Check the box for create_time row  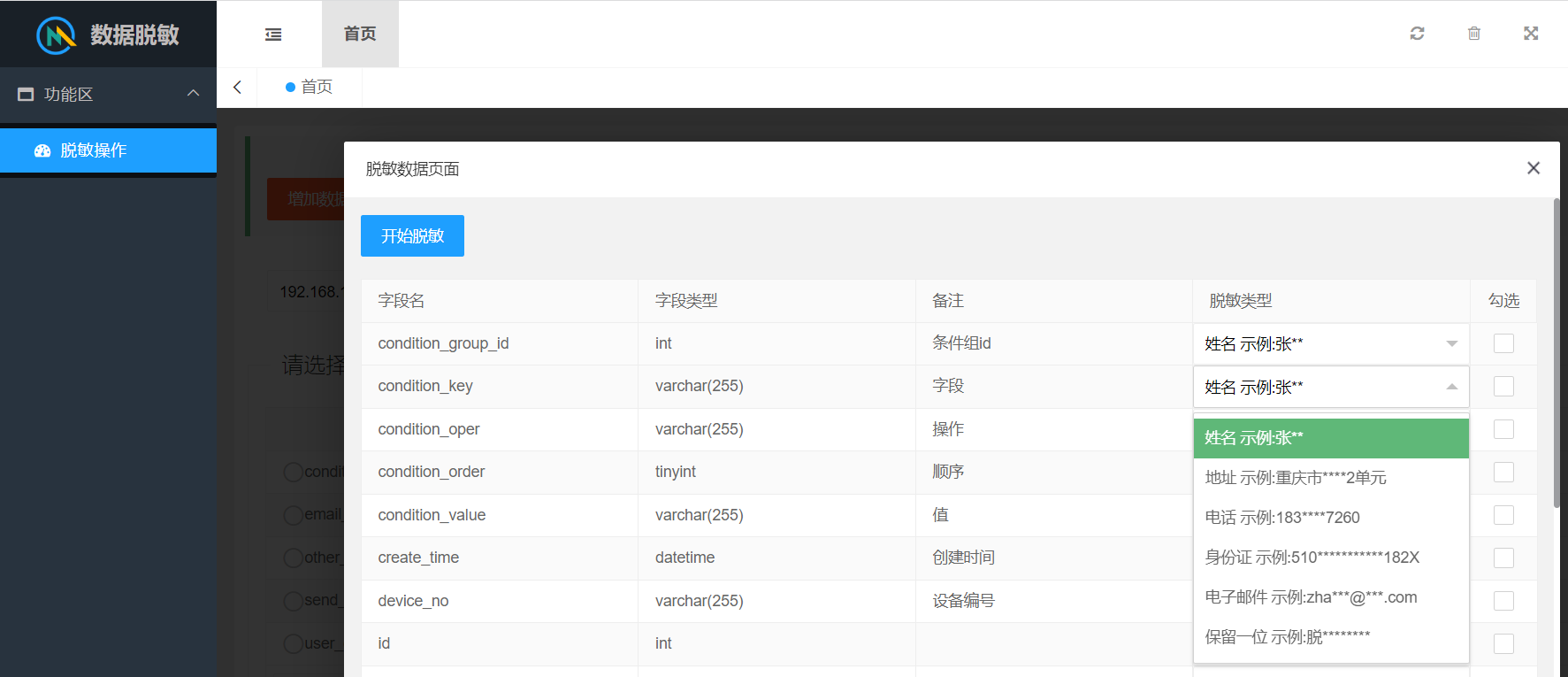coord(1503,558)
